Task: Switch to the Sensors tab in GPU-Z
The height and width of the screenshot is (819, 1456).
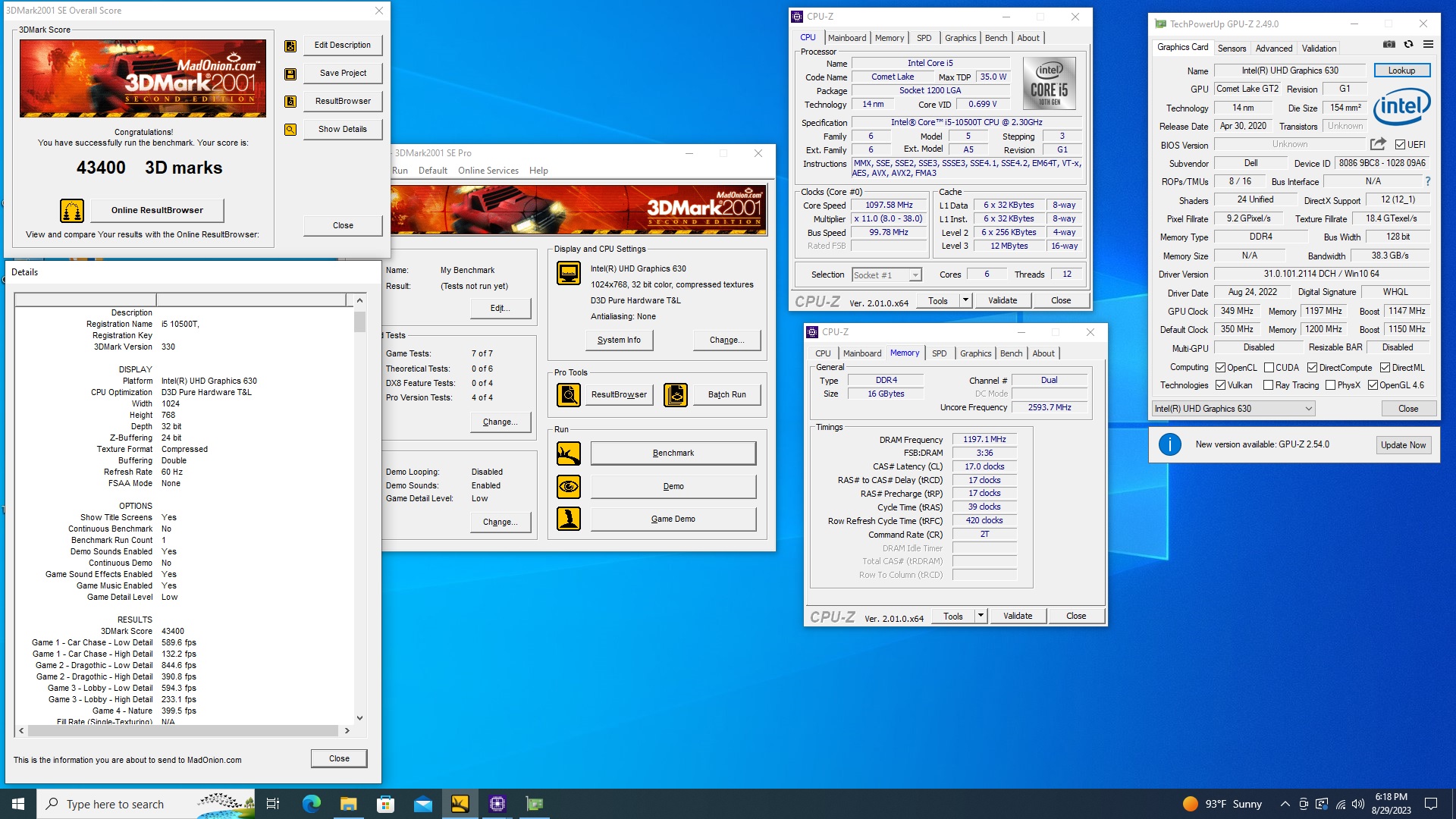Action: point(1232,49)
